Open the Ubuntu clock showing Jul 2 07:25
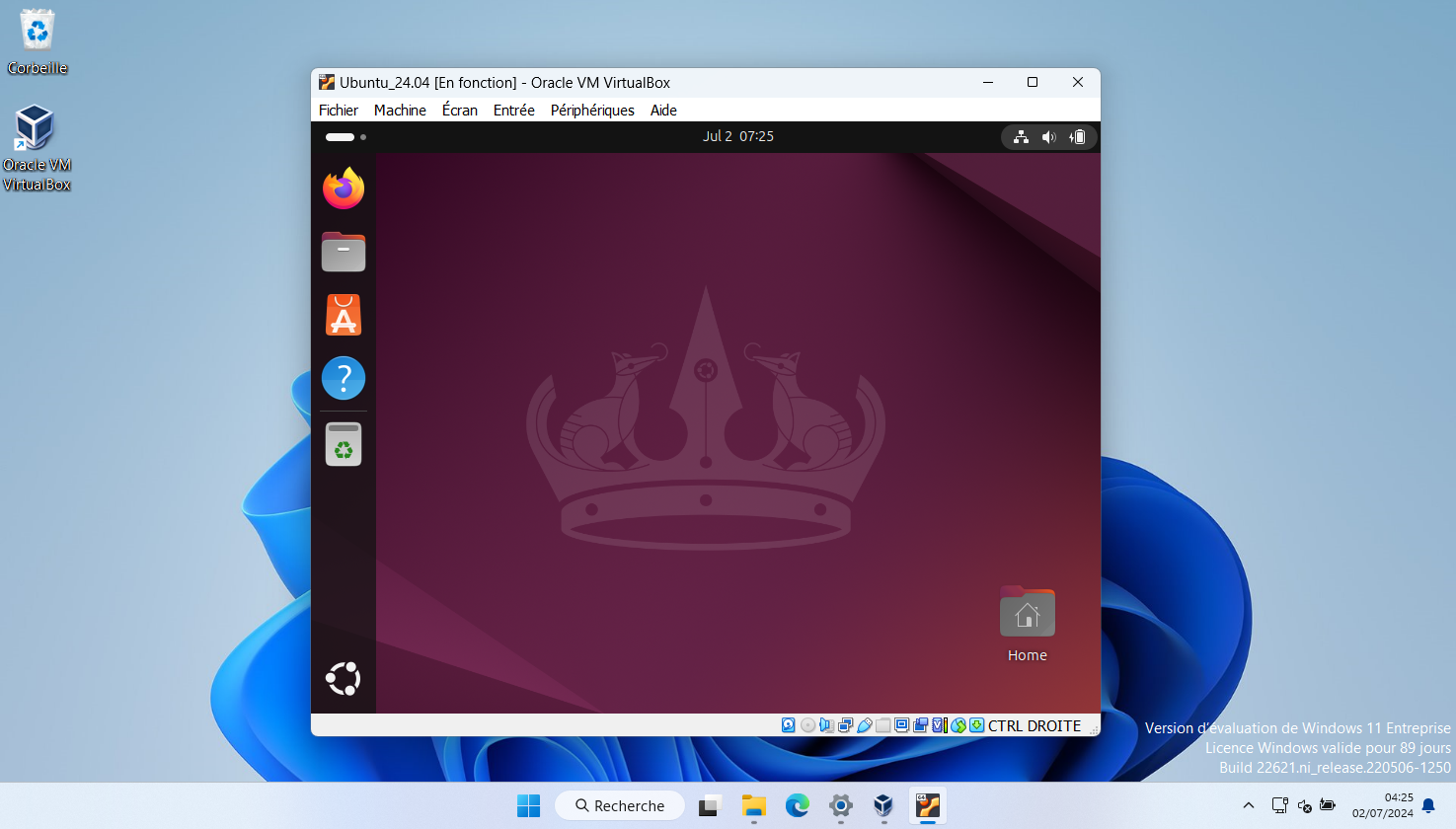Screen dimensions: 1456x829 coord(738,136)
